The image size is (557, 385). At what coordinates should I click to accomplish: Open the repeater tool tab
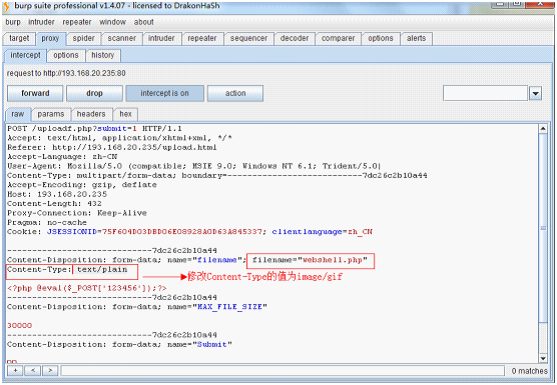pos(202,38)
